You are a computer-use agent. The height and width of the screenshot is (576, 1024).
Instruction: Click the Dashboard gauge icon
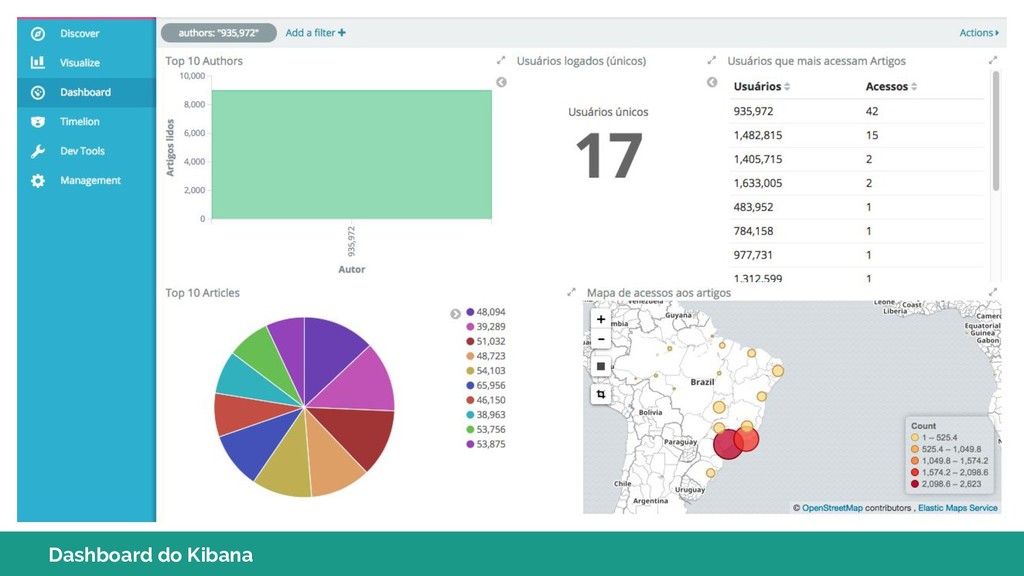coord(38,92)
